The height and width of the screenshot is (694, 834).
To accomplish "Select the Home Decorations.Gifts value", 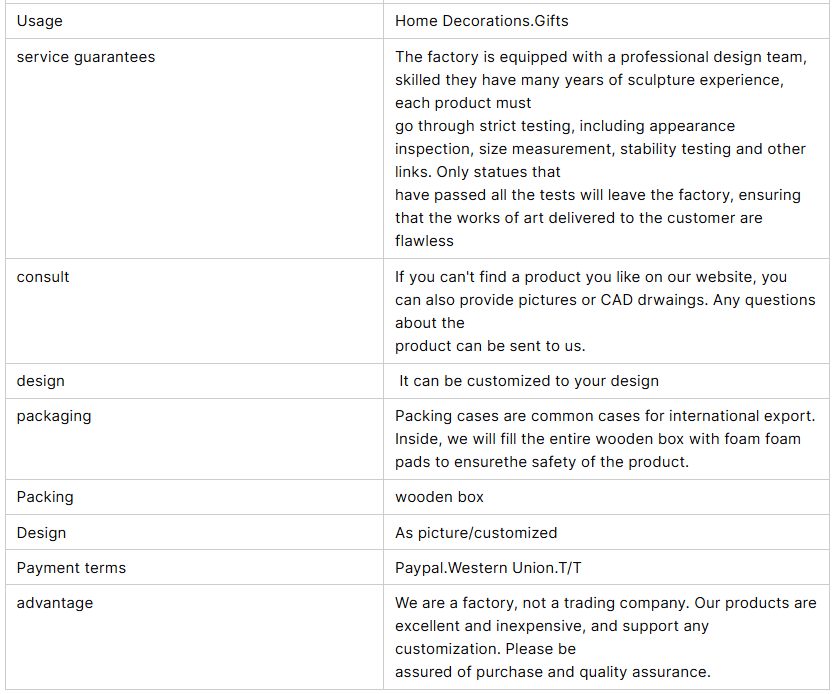I will [481, 21].
